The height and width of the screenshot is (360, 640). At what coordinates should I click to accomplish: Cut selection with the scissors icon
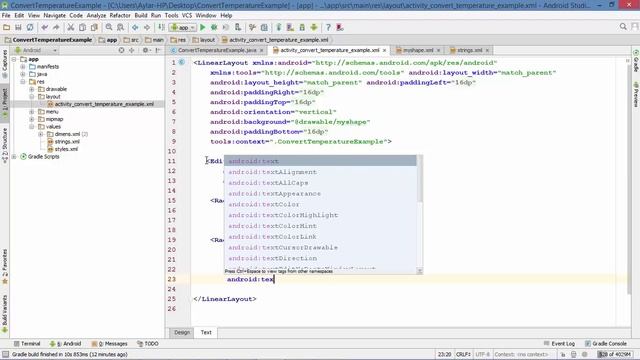(71, 27)
